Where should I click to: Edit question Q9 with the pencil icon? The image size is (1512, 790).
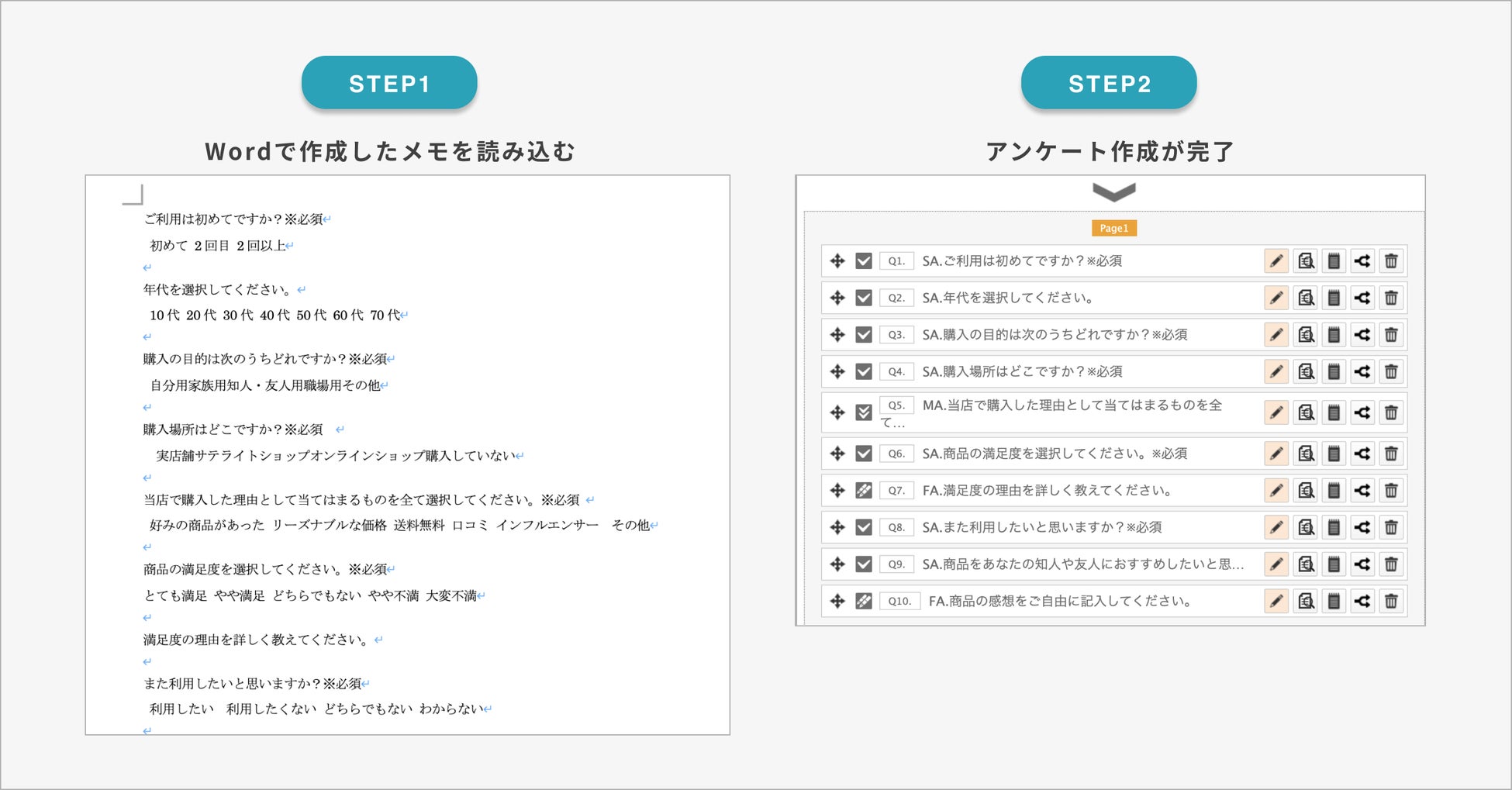pos(1276,564)
